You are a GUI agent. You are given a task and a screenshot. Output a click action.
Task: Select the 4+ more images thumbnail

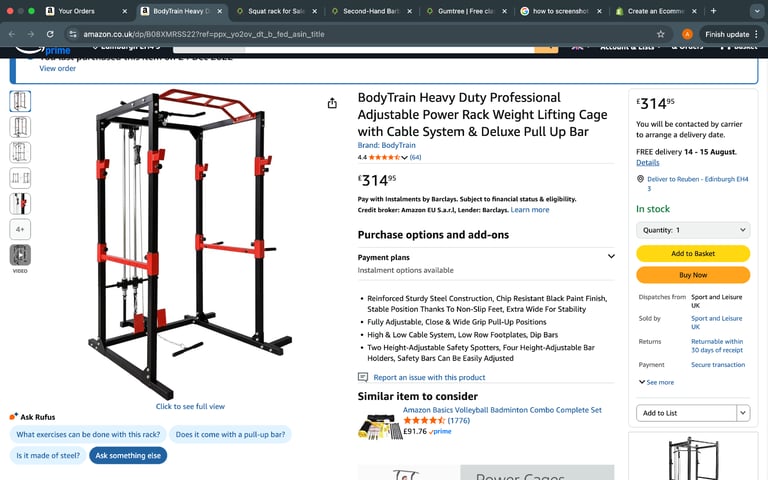pyautogui.click(x=20, y=229)
